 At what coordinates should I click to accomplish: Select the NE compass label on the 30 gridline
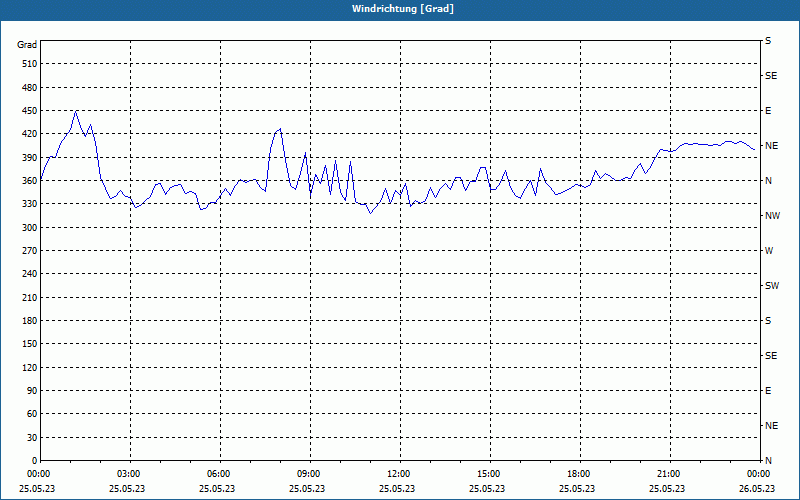point(771,426)
